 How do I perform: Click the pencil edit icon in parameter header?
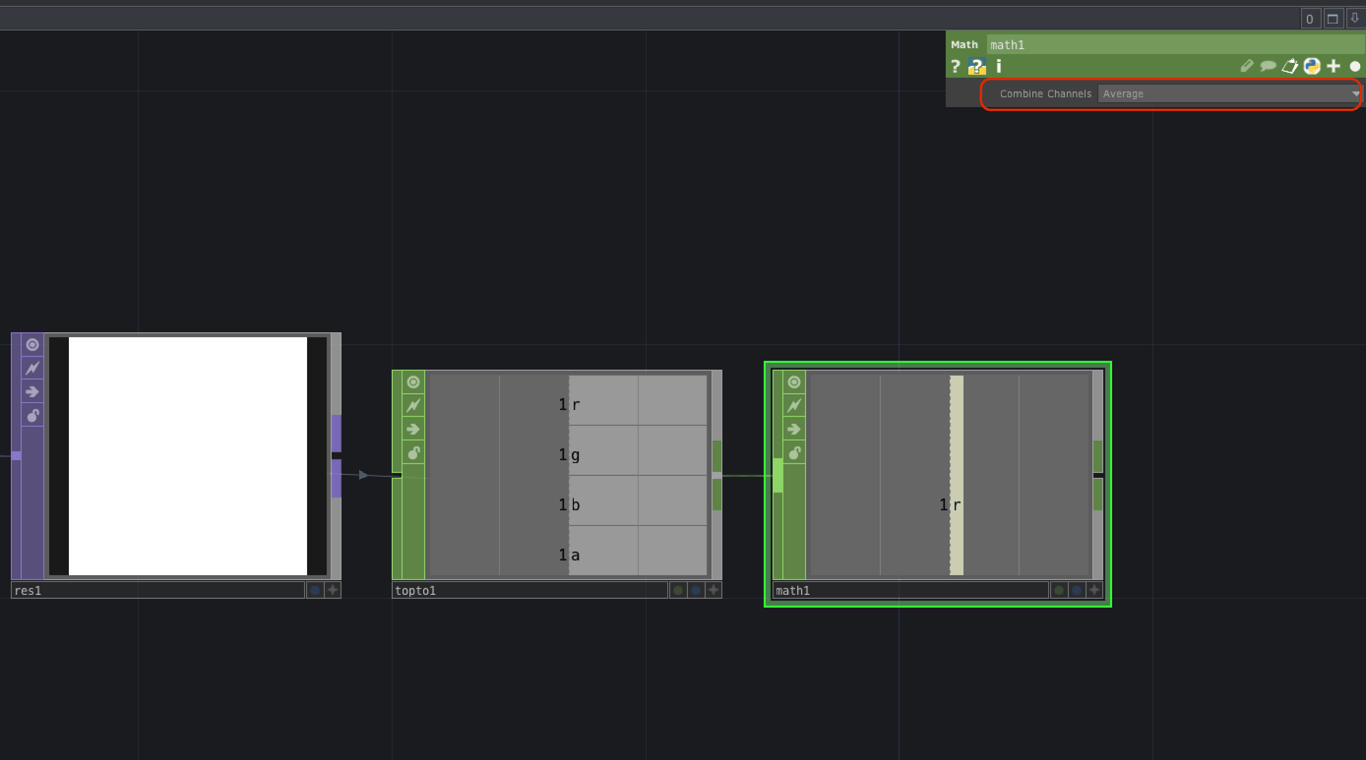tap(1246, 66)
